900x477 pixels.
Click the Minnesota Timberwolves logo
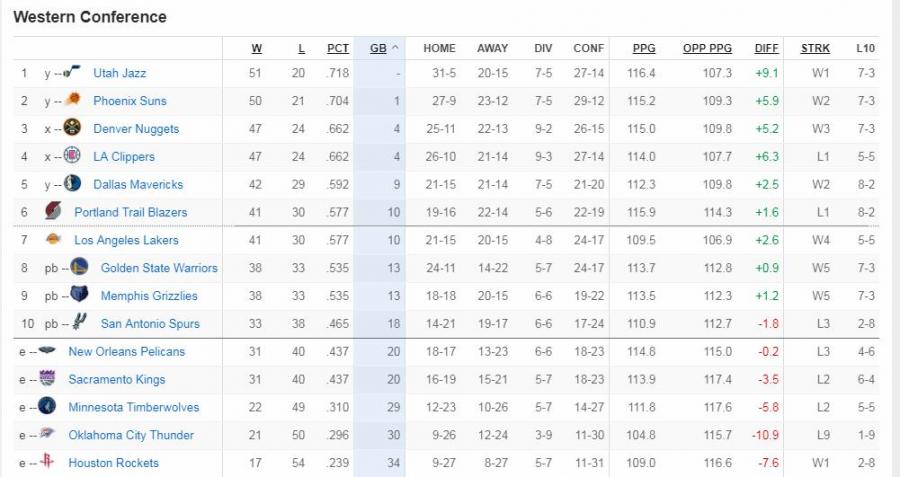[x=46, y=406]
